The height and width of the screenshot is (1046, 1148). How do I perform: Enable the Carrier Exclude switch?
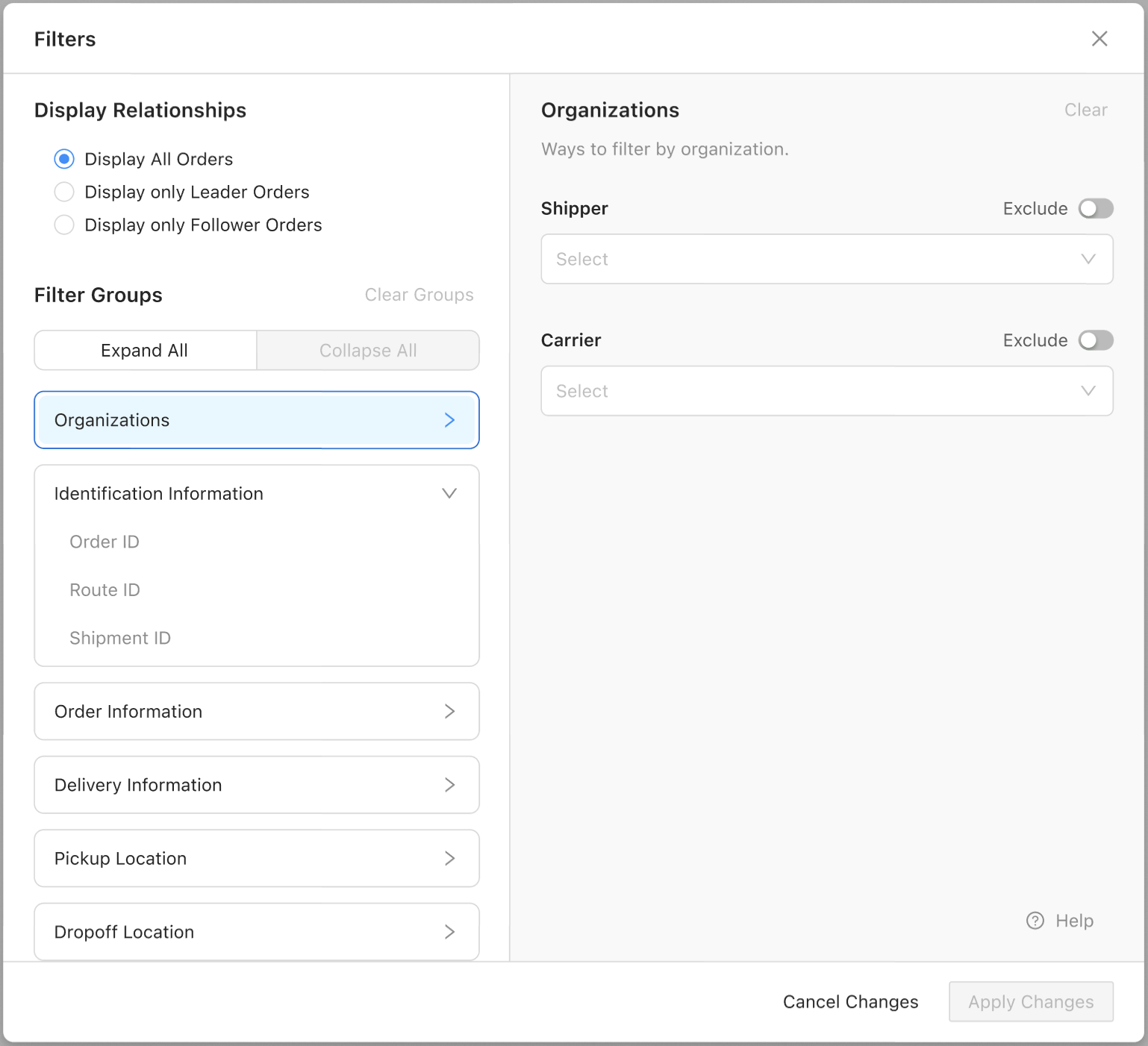[1095, 340]
